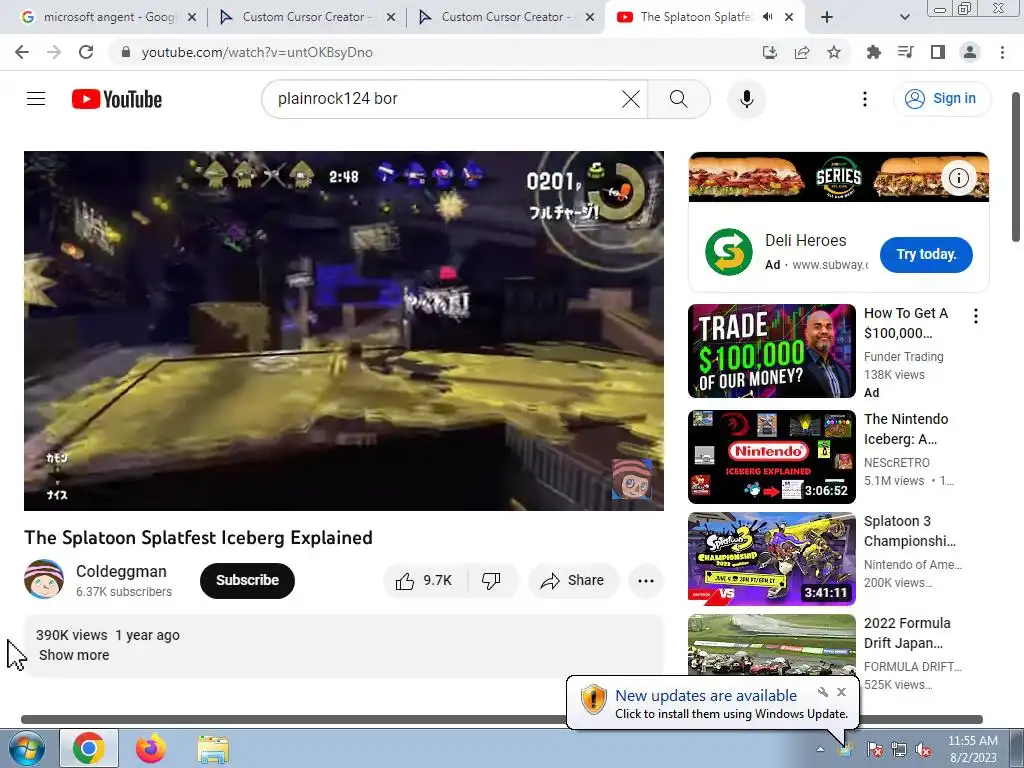Open a new browser tab
1024x768 pixels.
(x=827, y=17)
